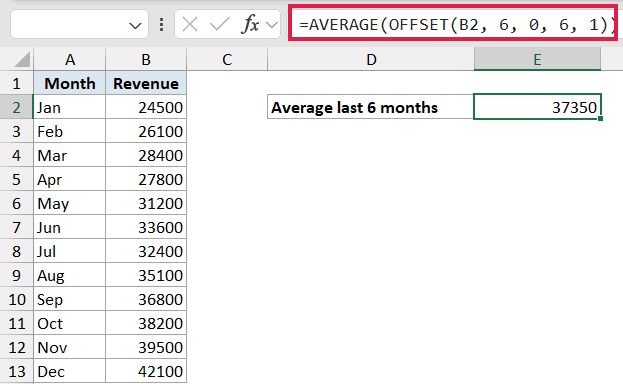Select row 10 header
Viewport: 623px width, 384px height.
point(16,299)
